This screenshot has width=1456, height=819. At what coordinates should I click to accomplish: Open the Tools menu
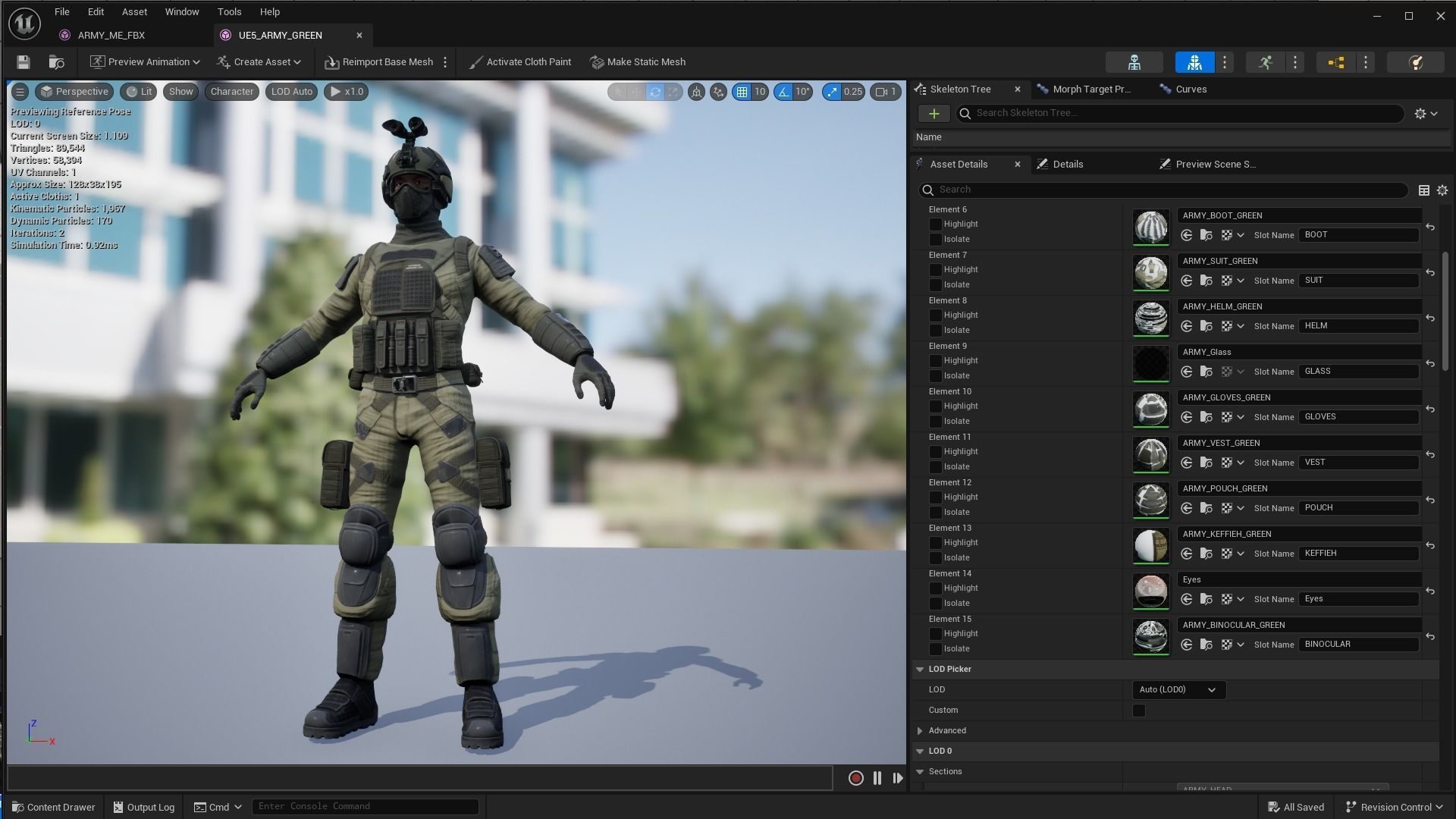(x=229, y=12)
